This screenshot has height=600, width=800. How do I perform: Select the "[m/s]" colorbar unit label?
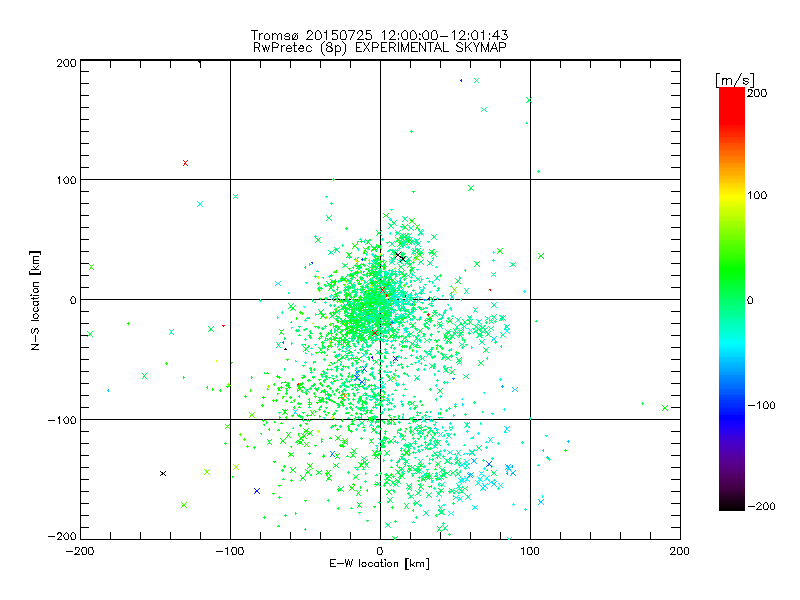point(735,80)
